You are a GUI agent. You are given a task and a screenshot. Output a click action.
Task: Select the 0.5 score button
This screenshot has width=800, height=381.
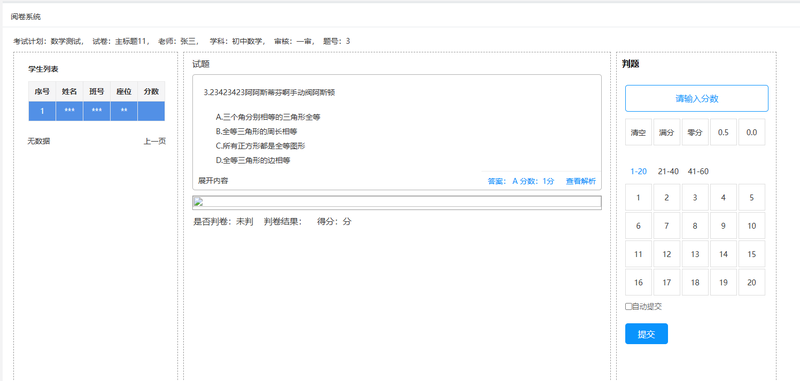[723, 132]
